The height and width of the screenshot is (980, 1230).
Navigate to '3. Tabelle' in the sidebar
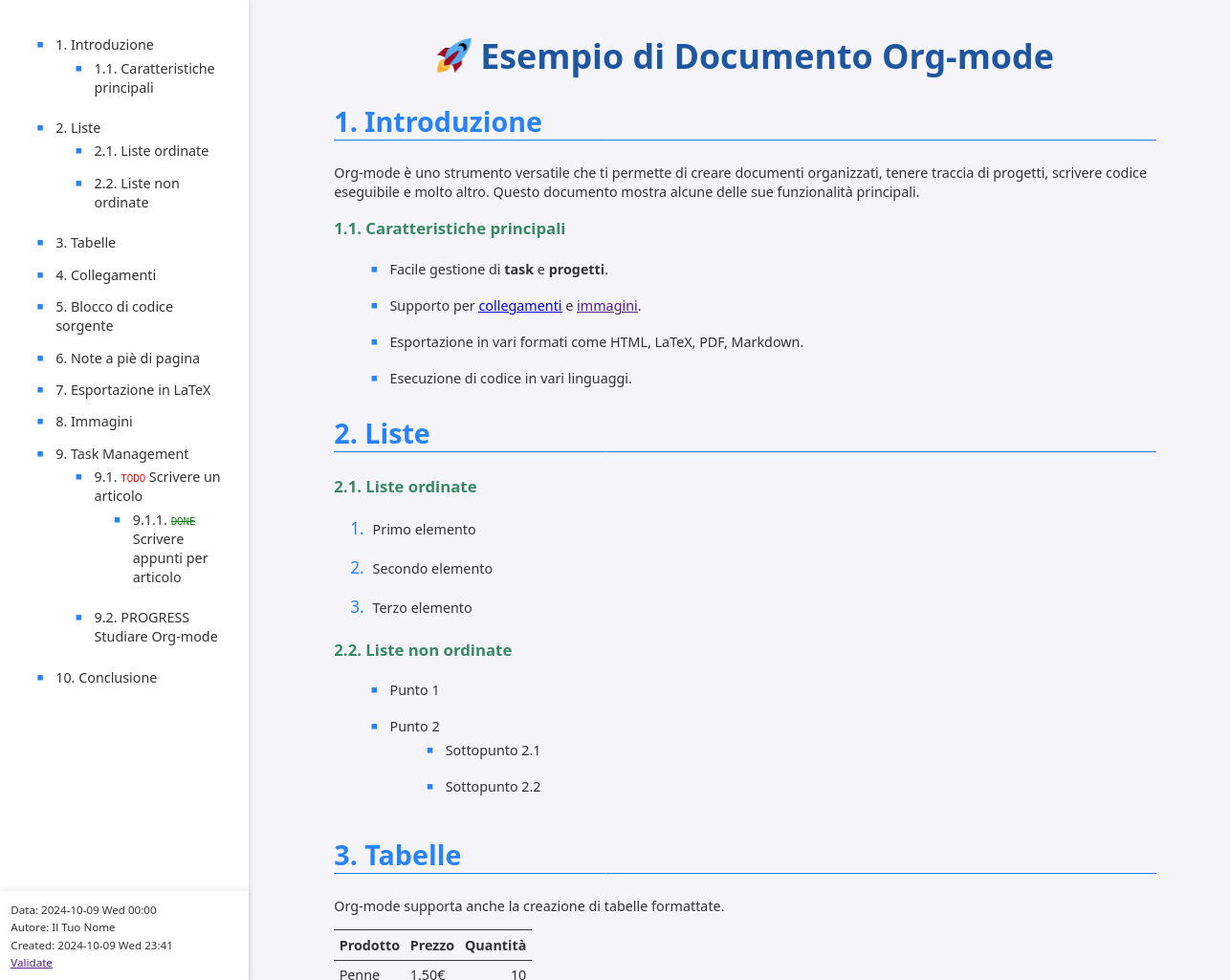85,243
